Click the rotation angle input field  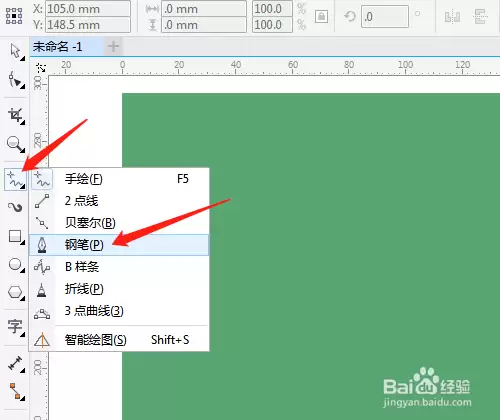[x=385, y=16]
